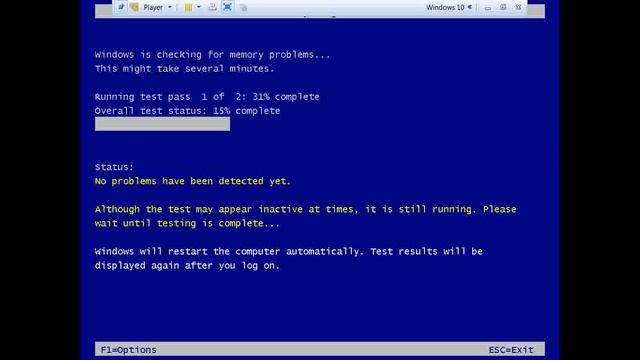The width and height of the screenshot is (640, 360).
Task: Click the send Ctrl+Alt+Del icon
Action: click(212, 7)
